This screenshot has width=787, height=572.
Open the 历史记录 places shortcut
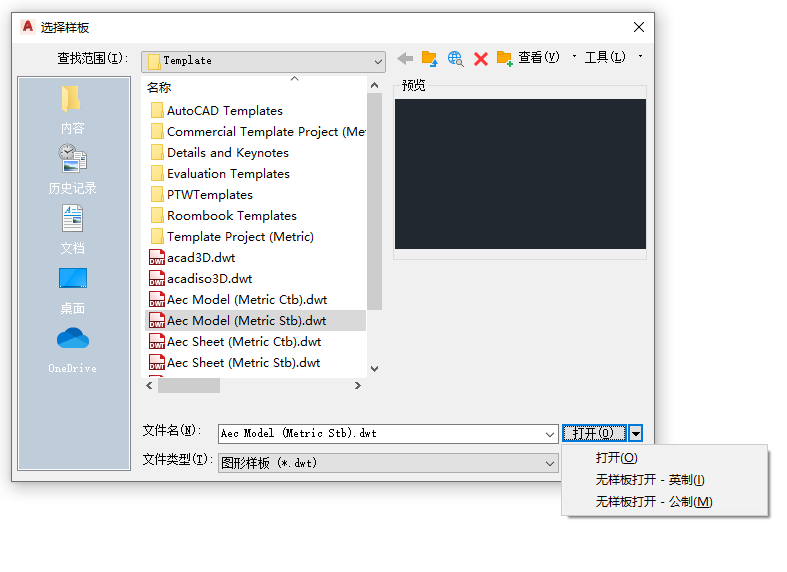(73, 169)
